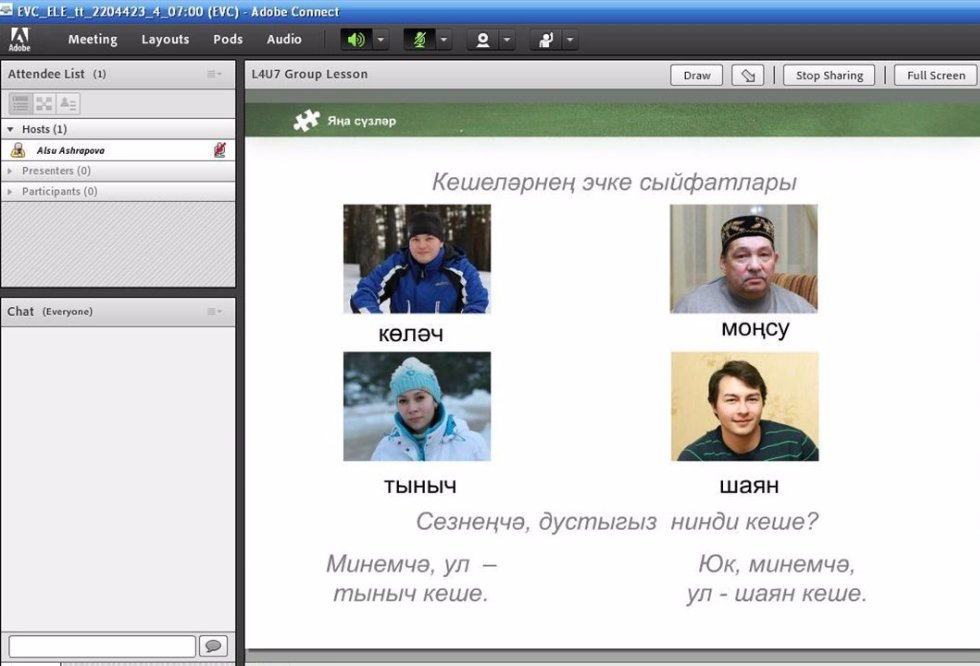Toggle the muted microphone icon in toolbar
Viewport: 980px width, 666px height.
pos(419,40)
